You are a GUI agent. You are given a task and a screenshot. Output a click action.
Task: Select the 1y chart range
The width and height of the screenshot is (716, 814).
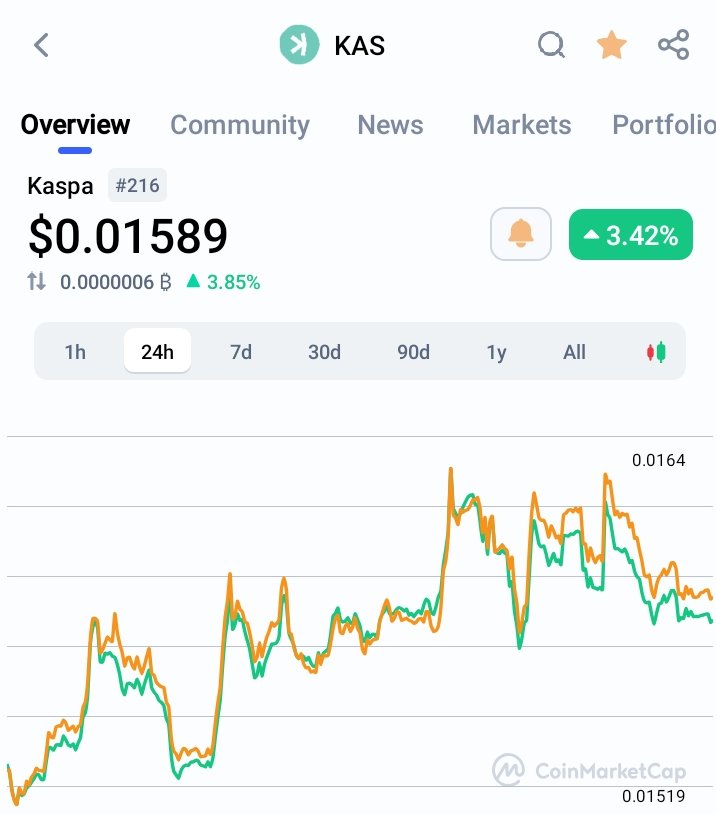click(x=496, y=352)
